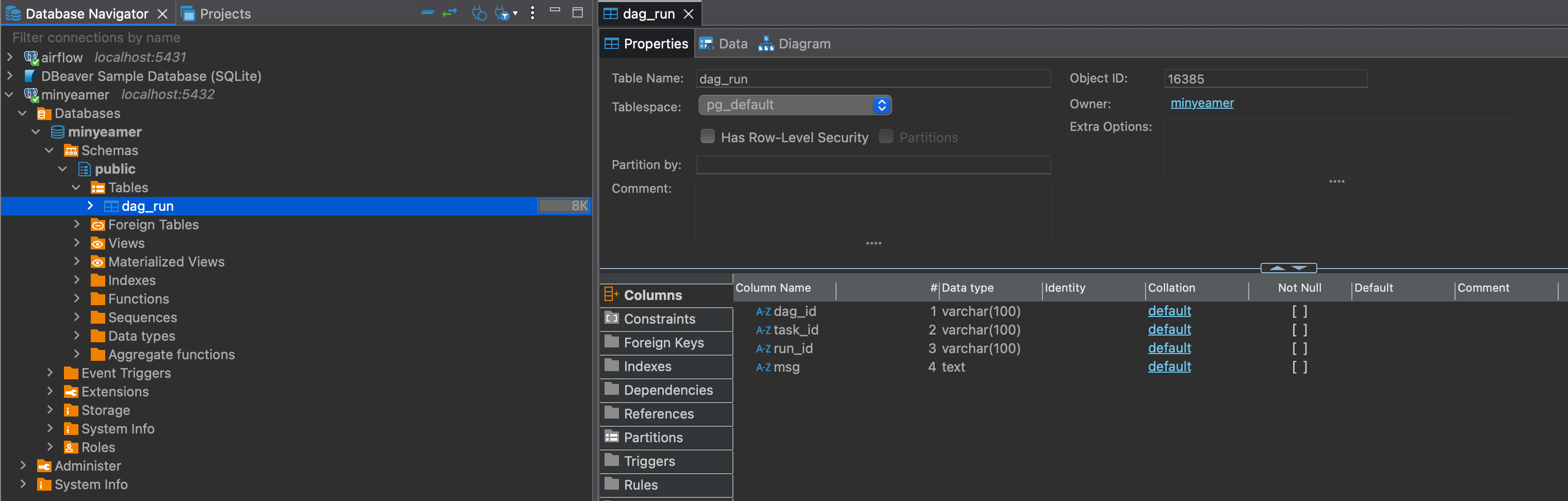The image size is (1568, 501).
Task: Click the Administer folder icon
Action: tap(44, 466)
